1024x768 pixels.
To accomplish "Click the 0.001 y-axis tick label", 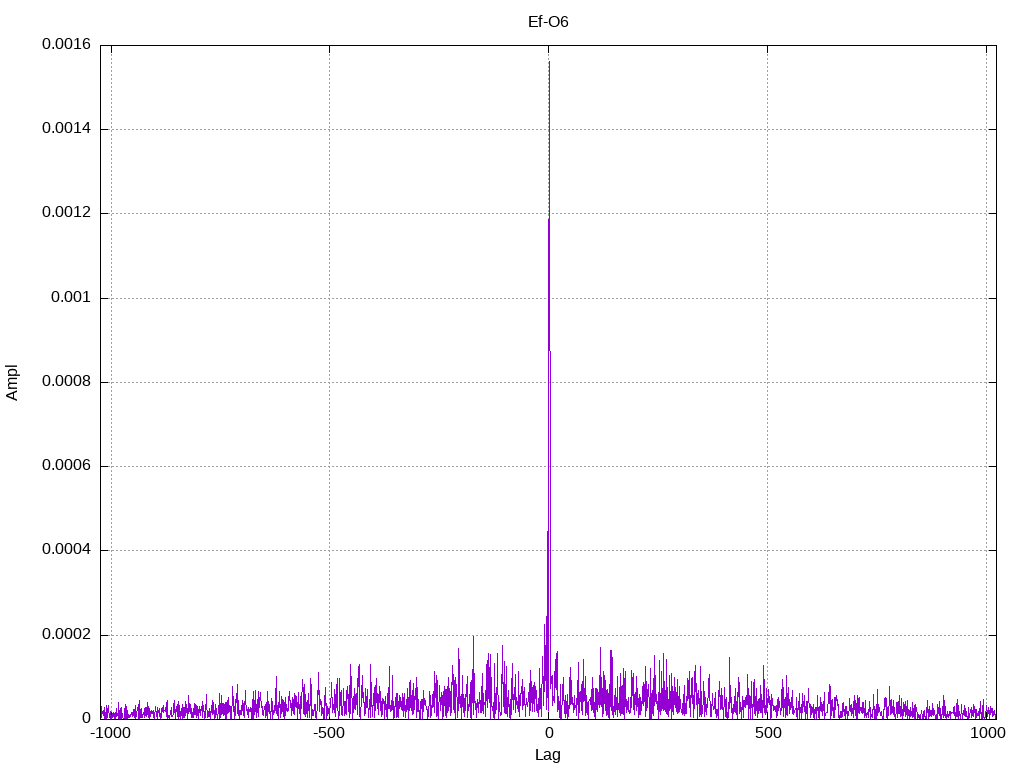I will pyautogui.click(x=72, y=298).
